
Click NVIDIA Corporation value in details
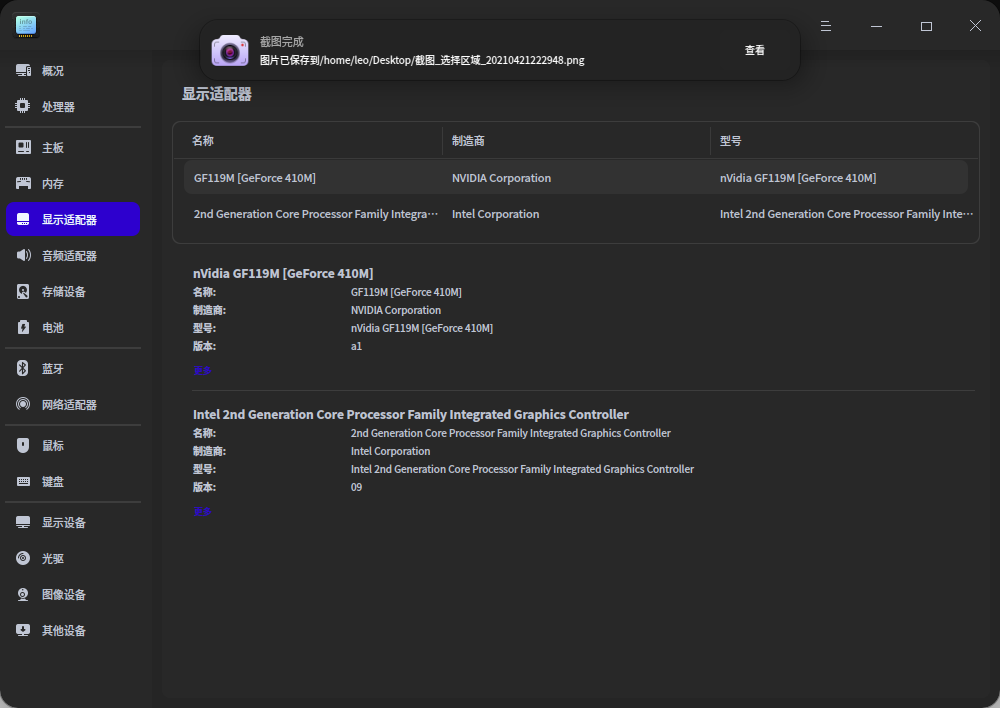coord(395,311)
